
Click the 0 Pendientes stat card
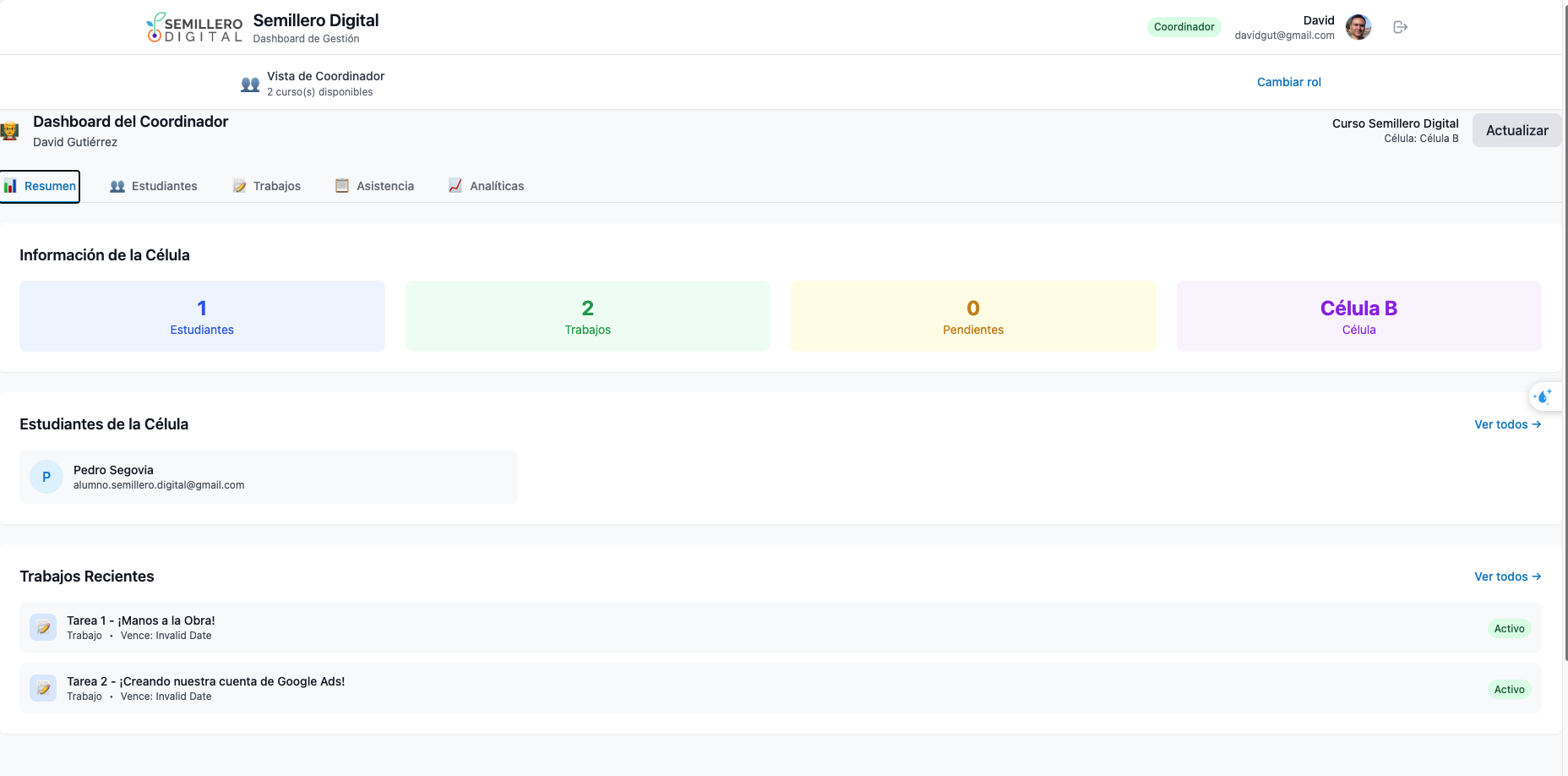[x=973, y=316]
